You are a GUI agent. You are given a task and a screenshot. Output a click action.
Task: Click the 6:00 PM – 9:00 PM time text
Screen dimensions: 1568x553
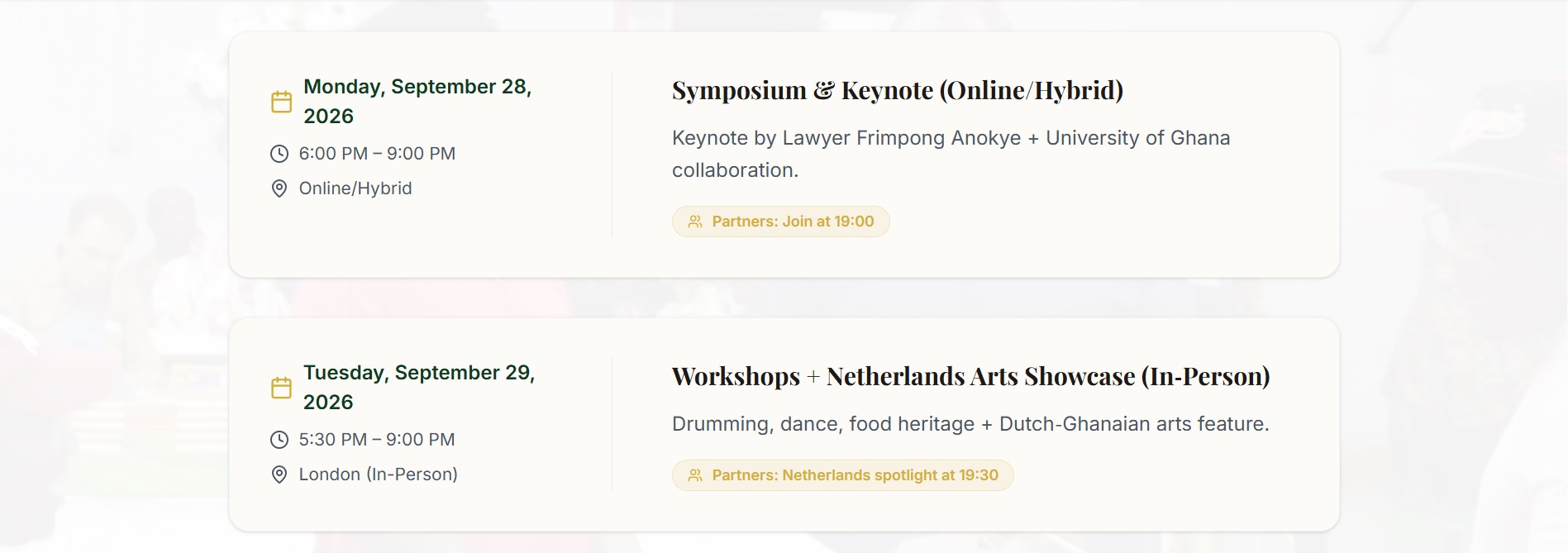click(x=377, y=154)
